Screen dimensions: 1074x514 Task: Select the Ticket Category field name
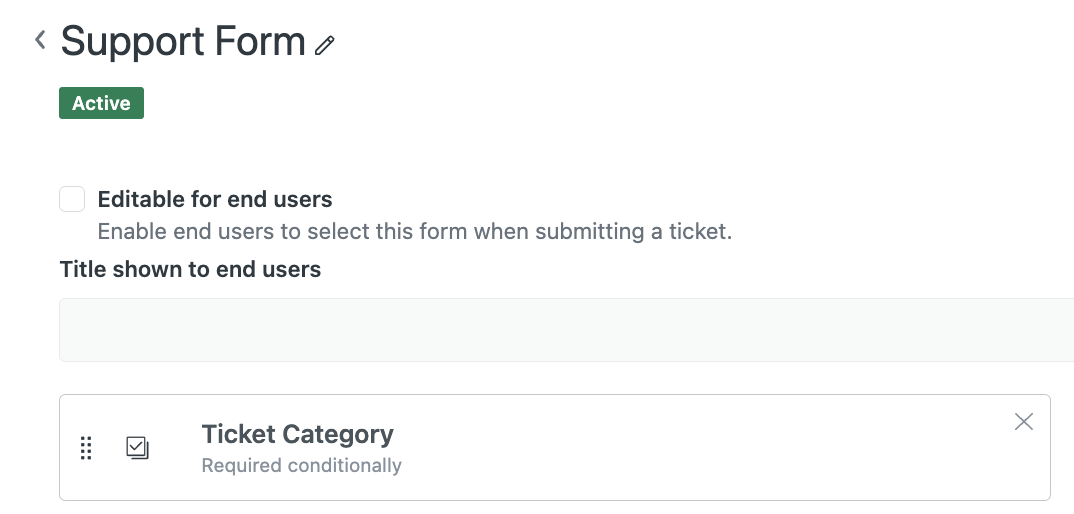(x=297, y=434)
